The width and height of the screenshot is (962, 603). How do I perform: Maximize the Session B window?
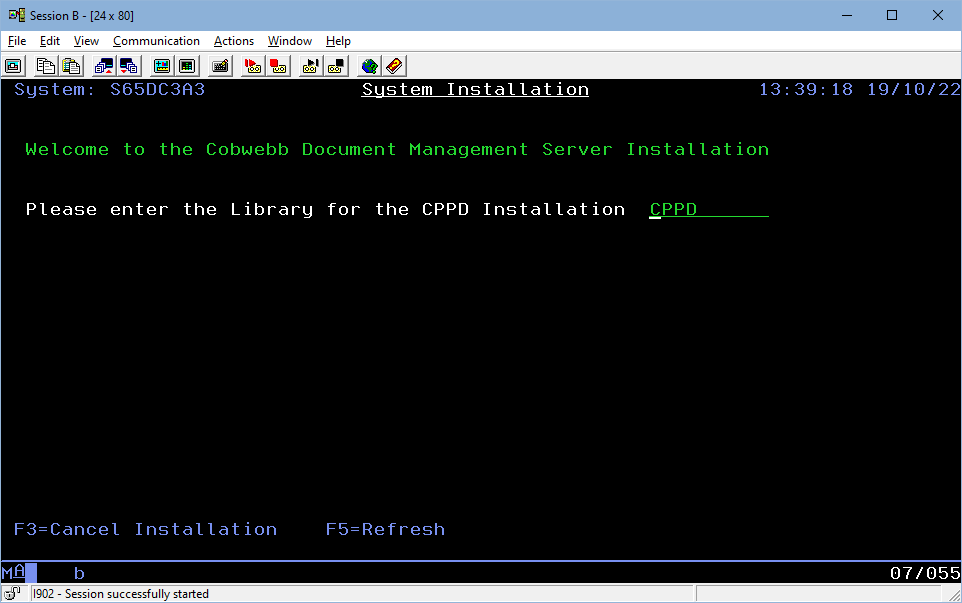[x=892, y=15]
